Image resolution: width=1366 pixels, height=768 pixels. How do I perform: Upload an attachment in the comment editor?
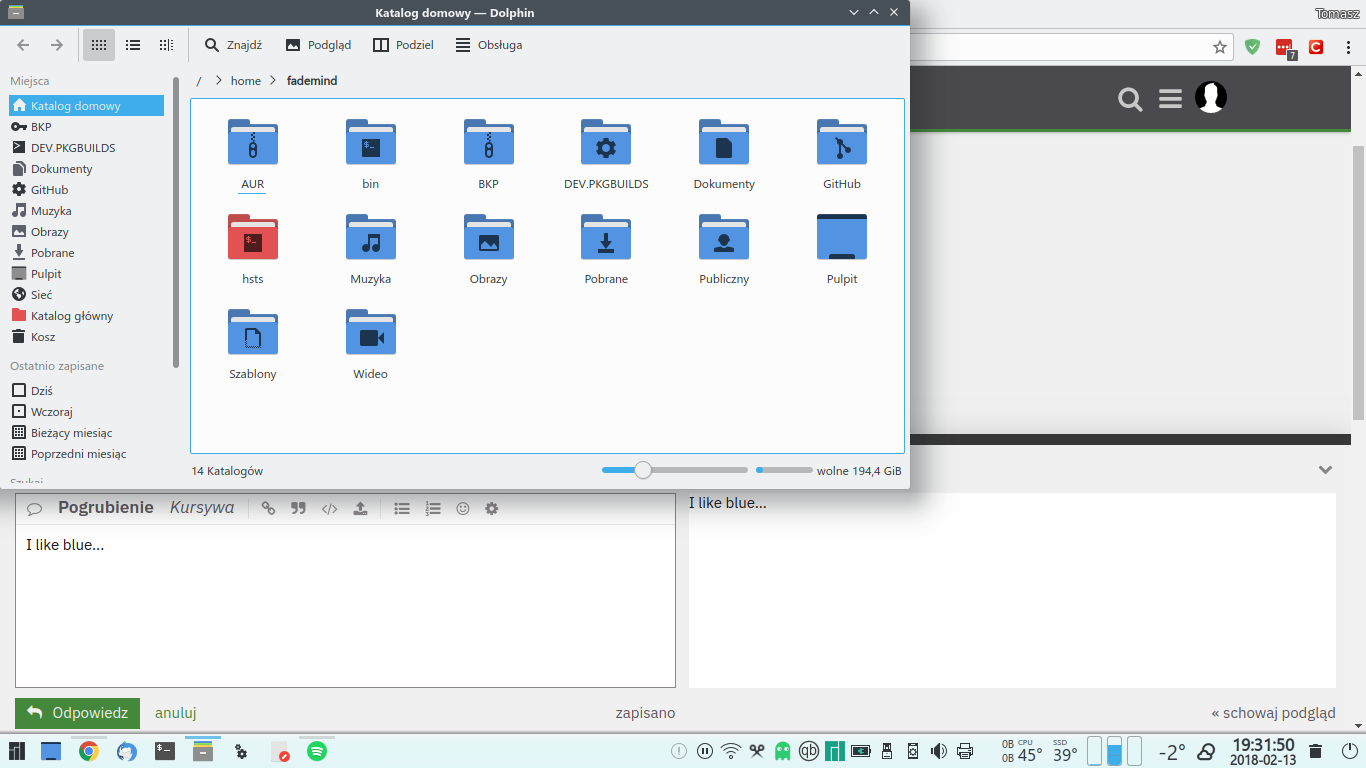pyautogui.click(x=360, y=509)
